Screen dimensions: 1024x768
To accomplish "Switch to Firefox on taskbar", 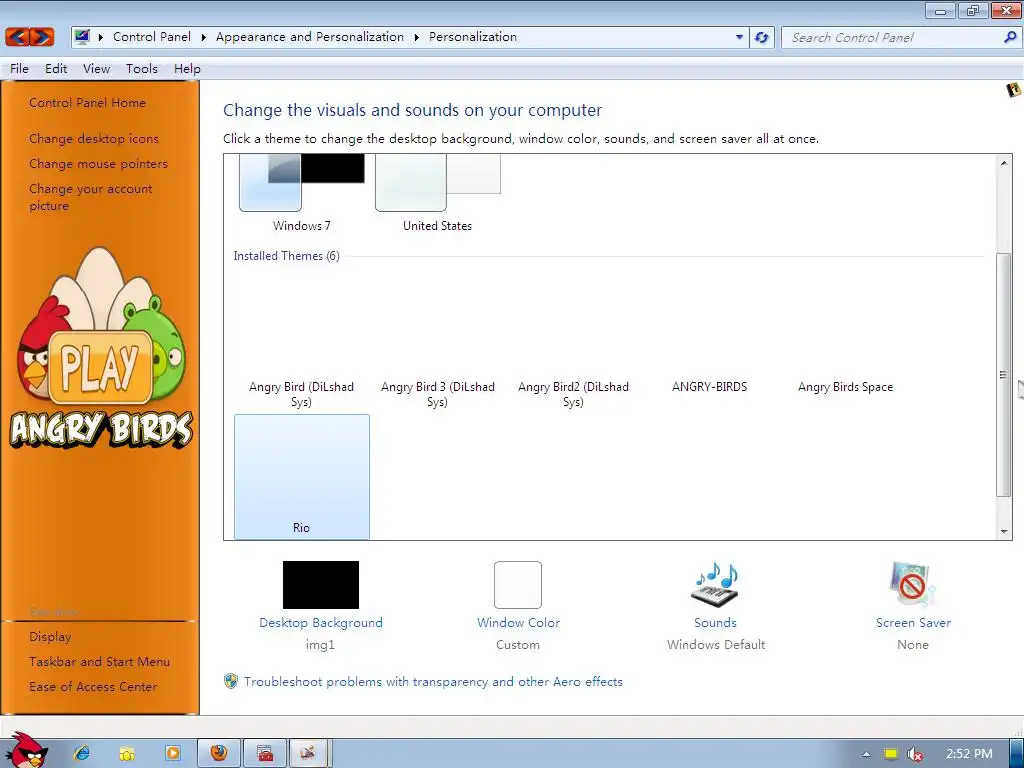I will point(219,753).
